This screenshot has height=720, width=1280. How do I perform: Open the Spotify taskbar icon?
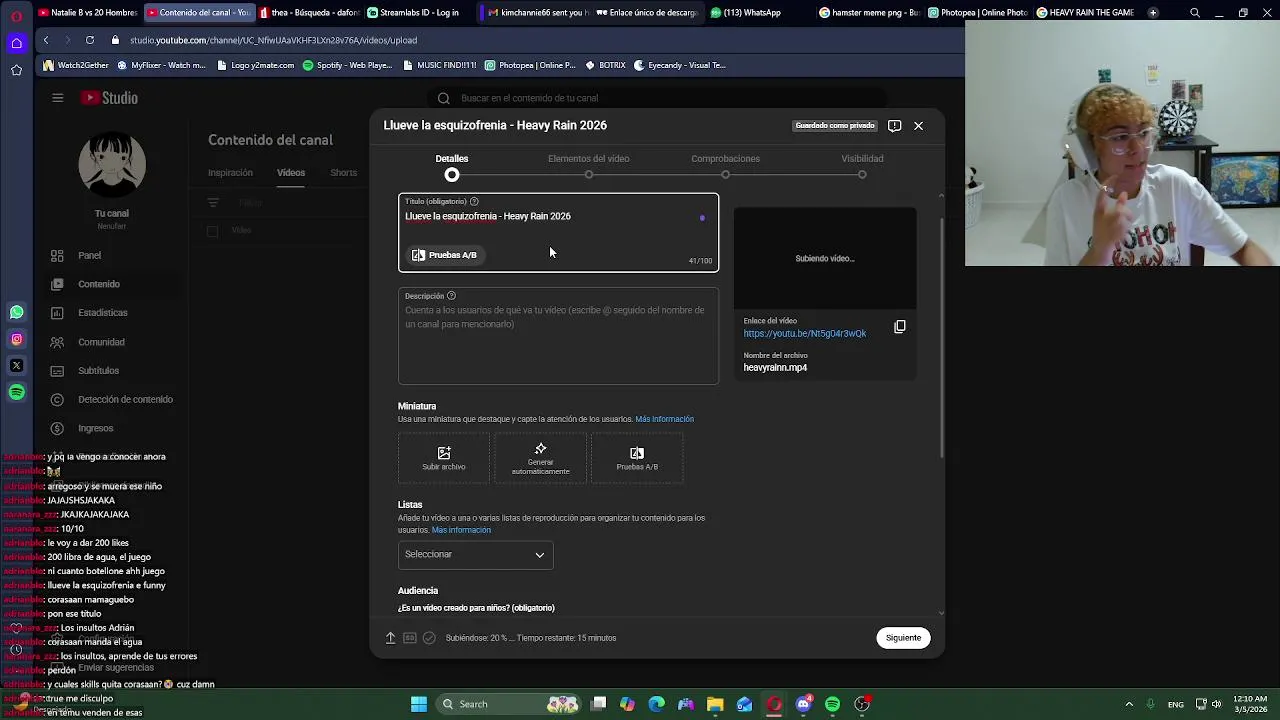832,704
